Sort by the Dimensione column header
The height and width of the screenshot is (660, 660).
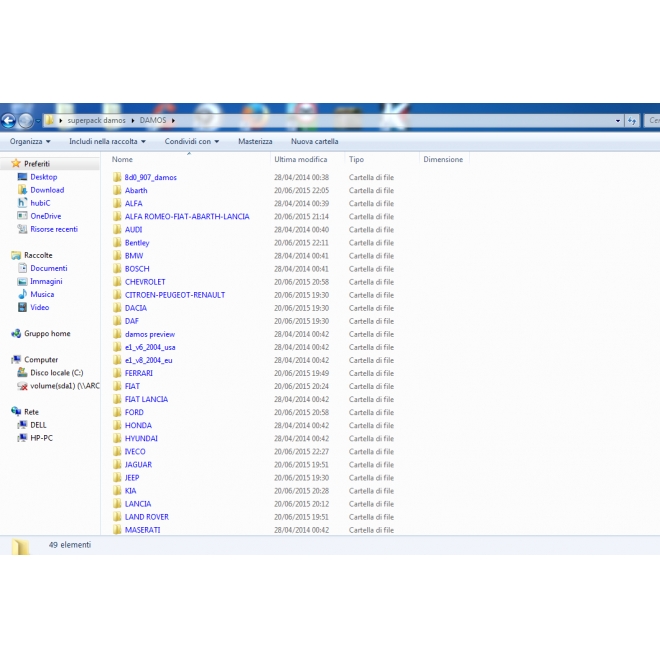[x=444, y=160]
